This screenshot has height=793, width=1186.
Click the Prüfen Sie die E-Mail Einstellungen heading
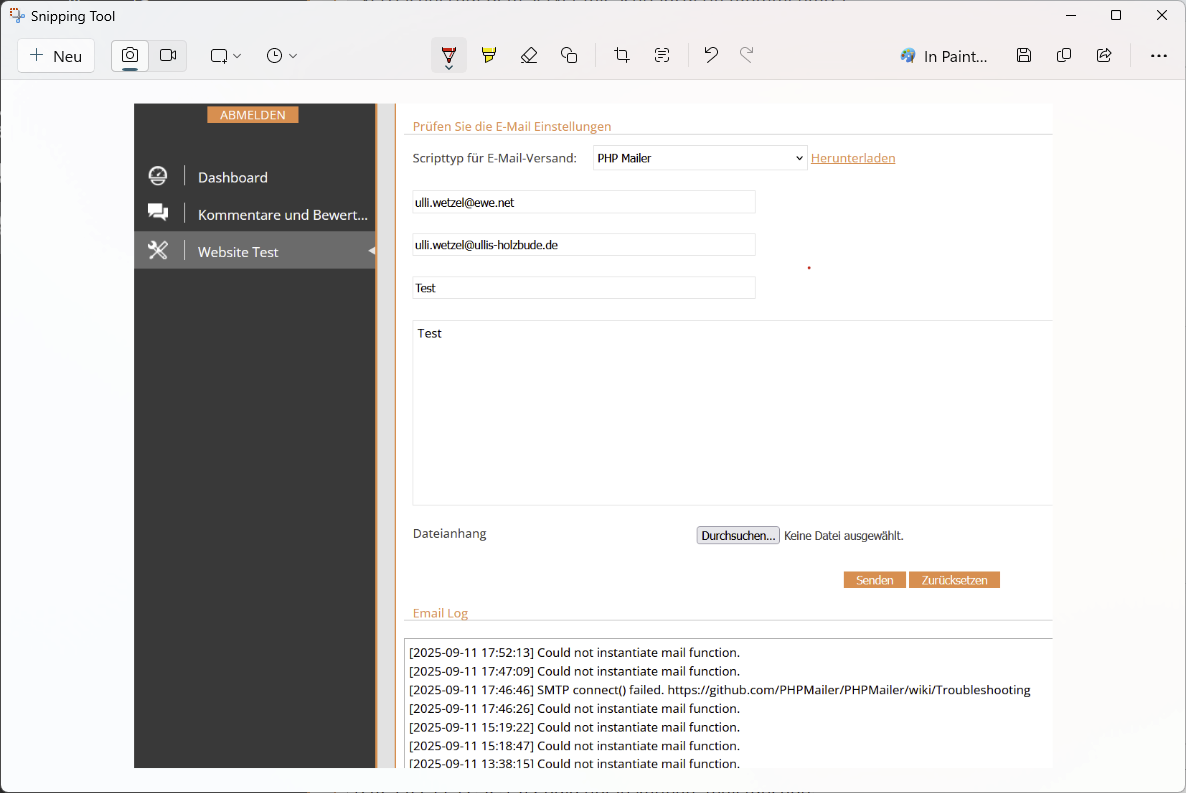(512, 126)
